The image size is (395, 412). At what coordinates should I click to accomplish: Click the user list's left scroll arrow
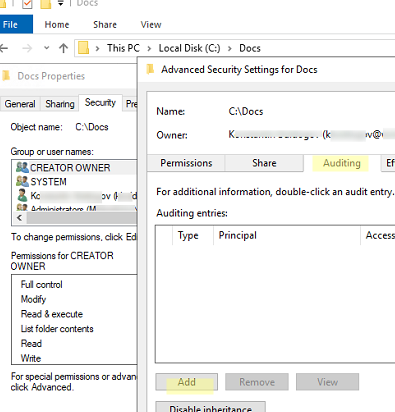point(19,218)
